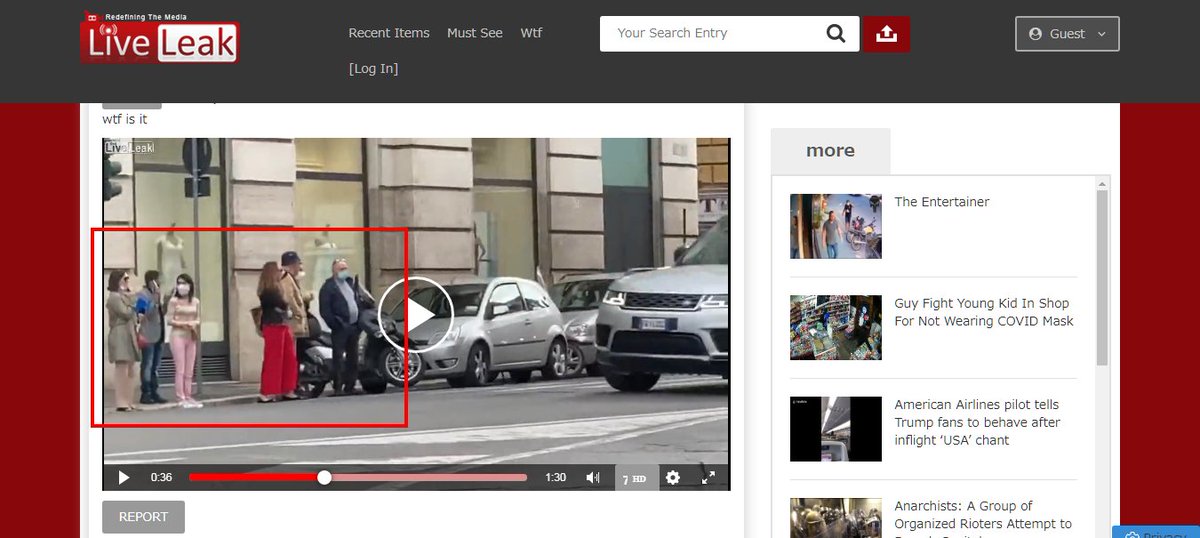Open Guy Fight Young Kid COVID Mask link

tap(984, 312)
